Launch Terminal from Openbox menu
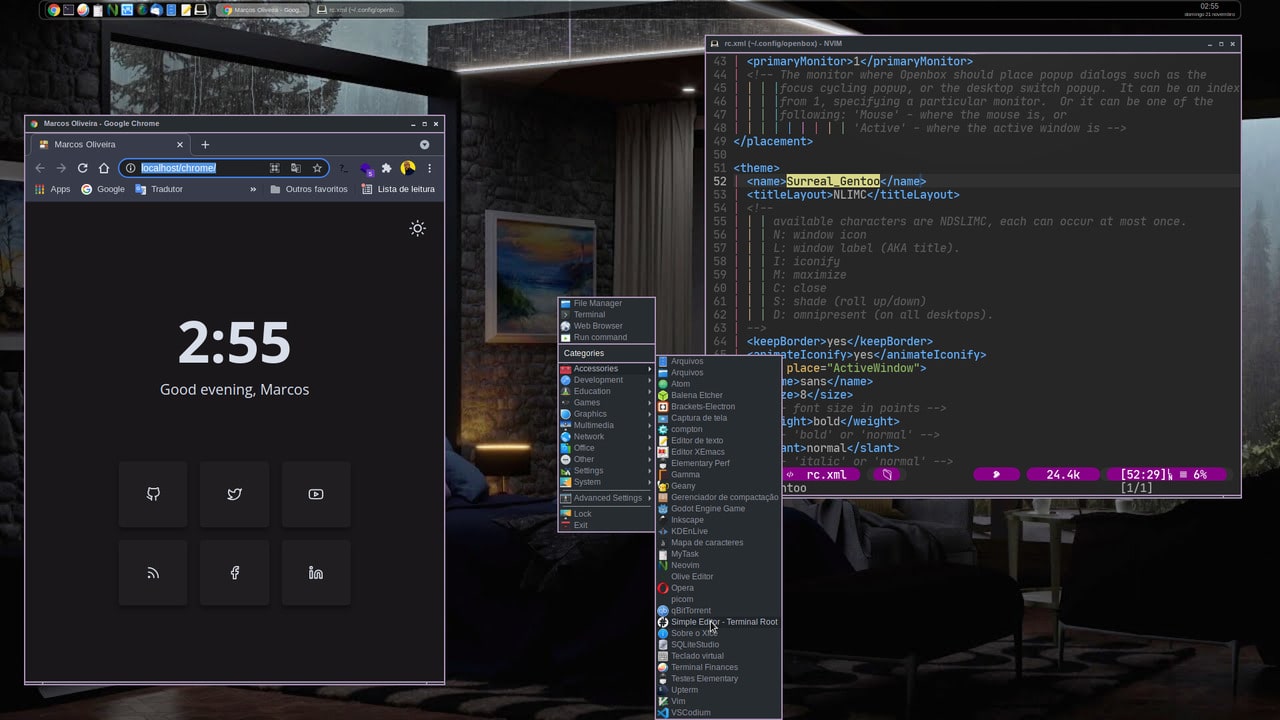The height and width of the screenshot is (720, 1280). pos(606,315)
